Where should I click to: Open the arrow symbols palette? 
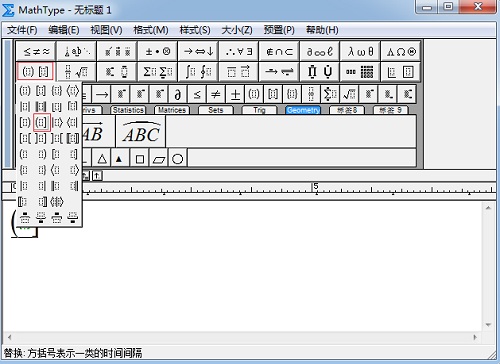pyautogui.click(x=198, y=51)
